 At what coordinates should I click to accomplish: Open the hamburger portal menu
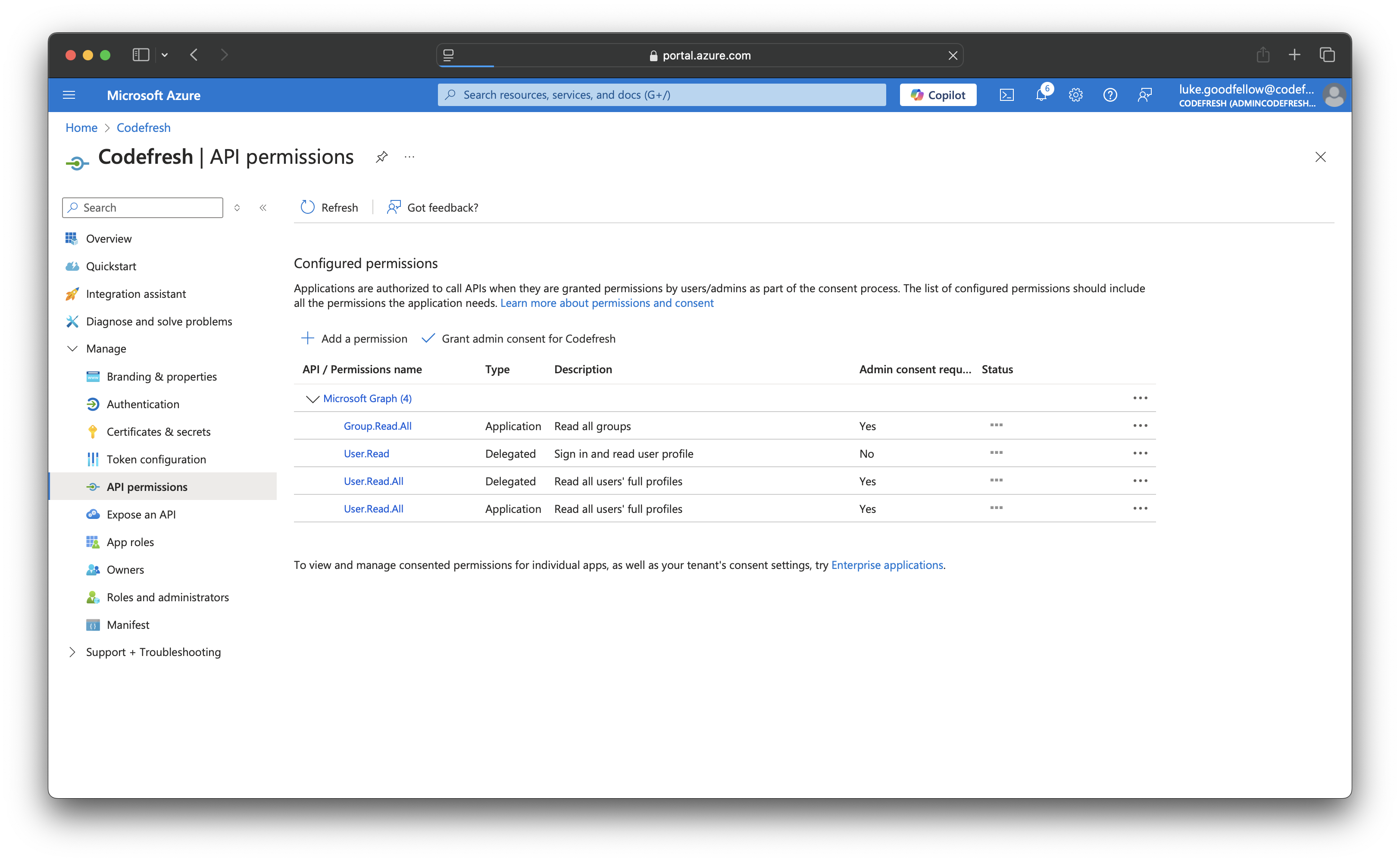[69, 95]
